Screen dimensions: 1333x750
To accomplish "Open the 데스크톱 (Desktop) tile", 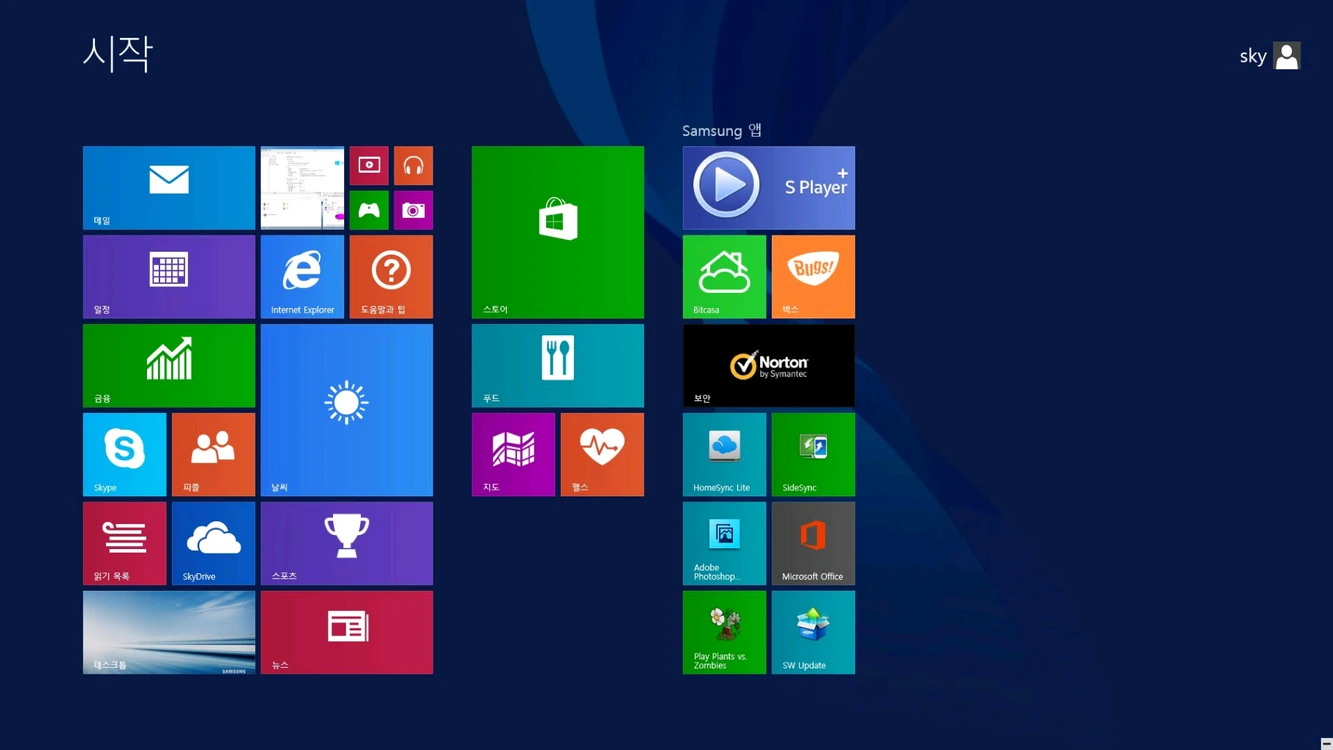I will (x=169, y=632).
